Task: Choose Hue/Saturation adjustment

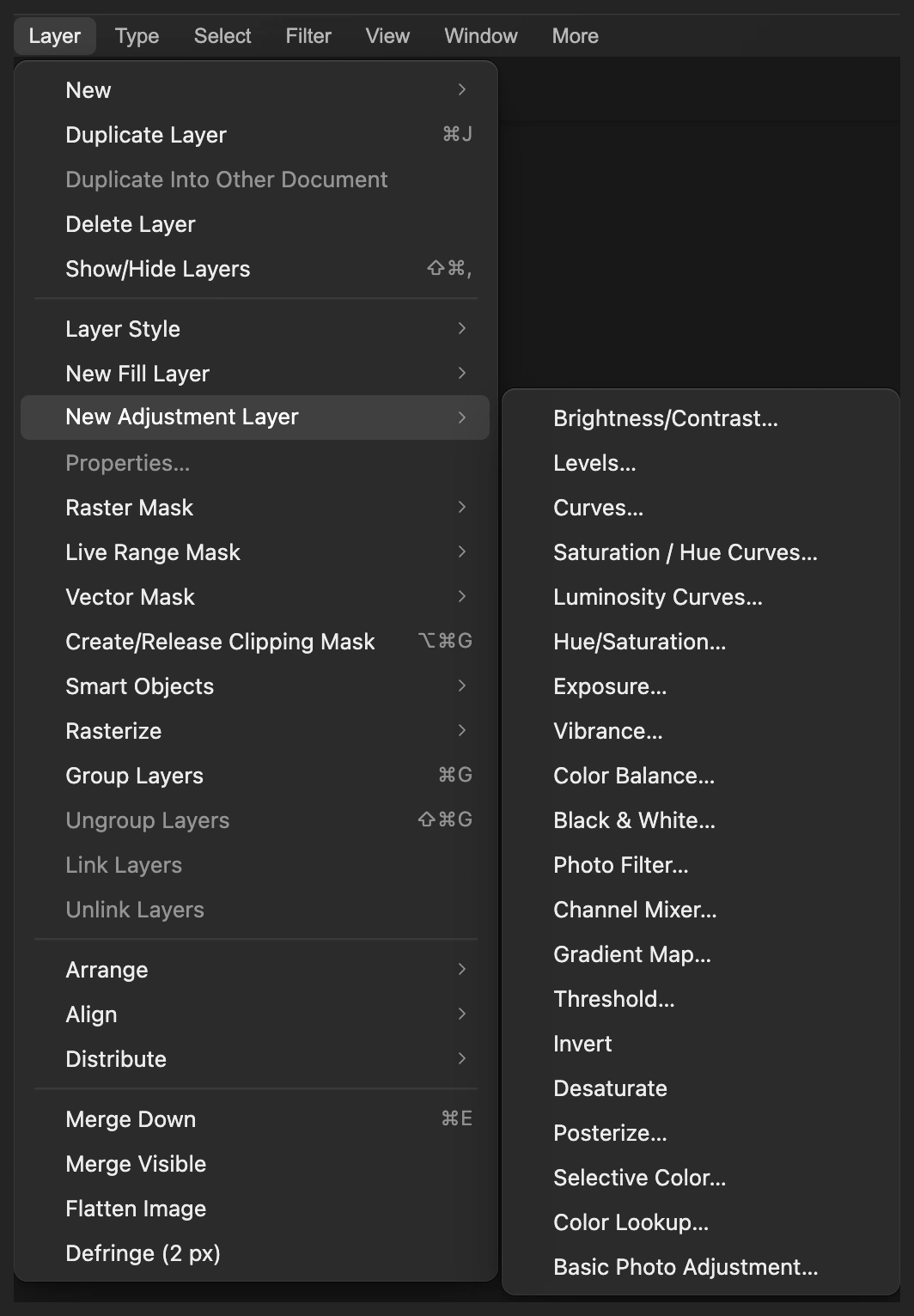Action: [x=700, y=642]
